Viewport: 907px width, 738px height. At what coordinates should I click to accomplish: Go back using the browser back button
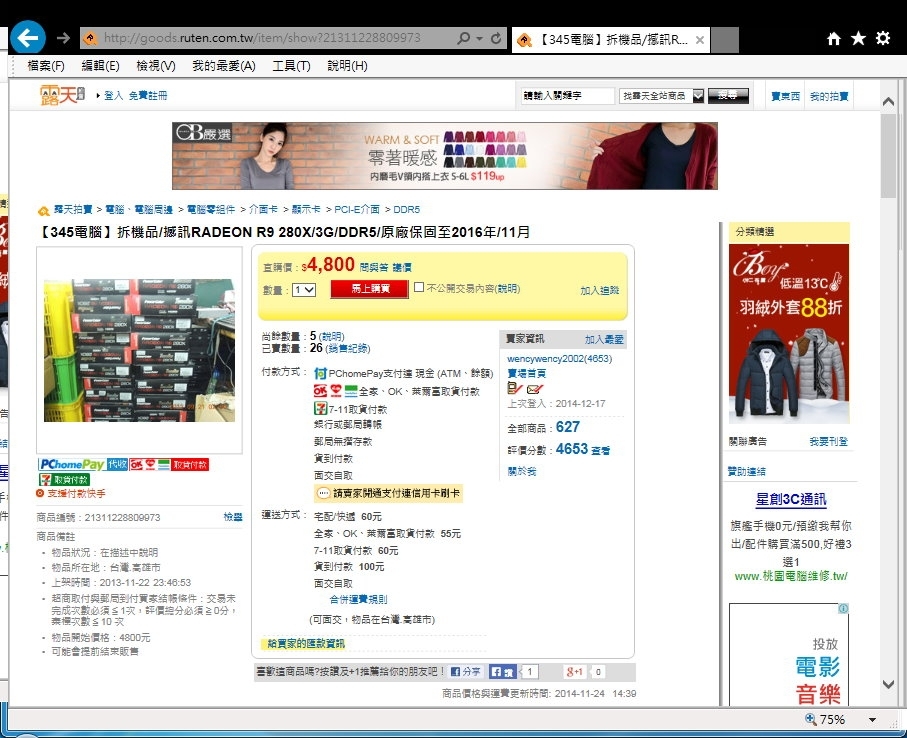[28, 38]
